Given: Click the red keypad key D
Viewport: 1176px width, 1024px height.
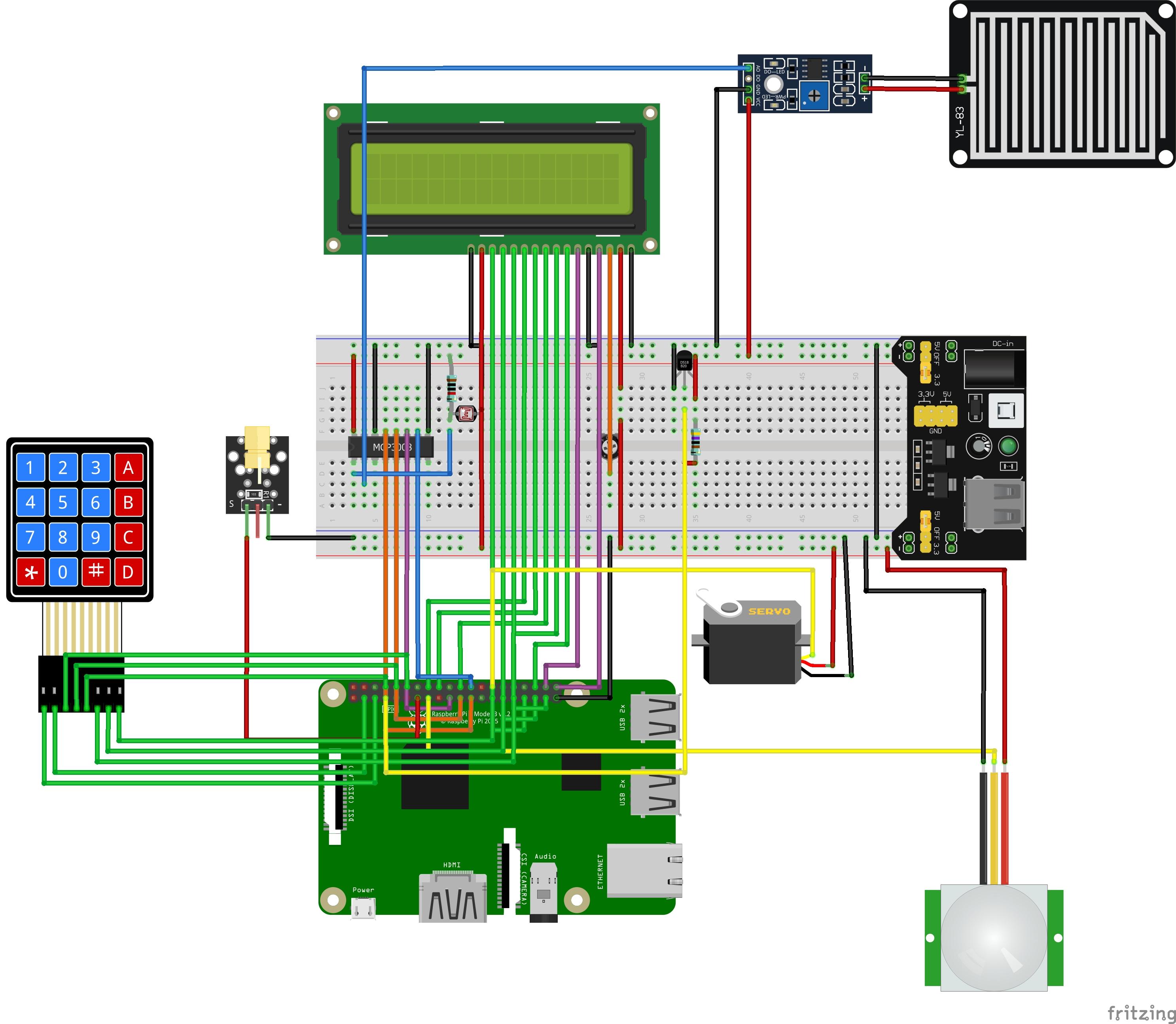Looking at the screenshot, I should 128,572.
